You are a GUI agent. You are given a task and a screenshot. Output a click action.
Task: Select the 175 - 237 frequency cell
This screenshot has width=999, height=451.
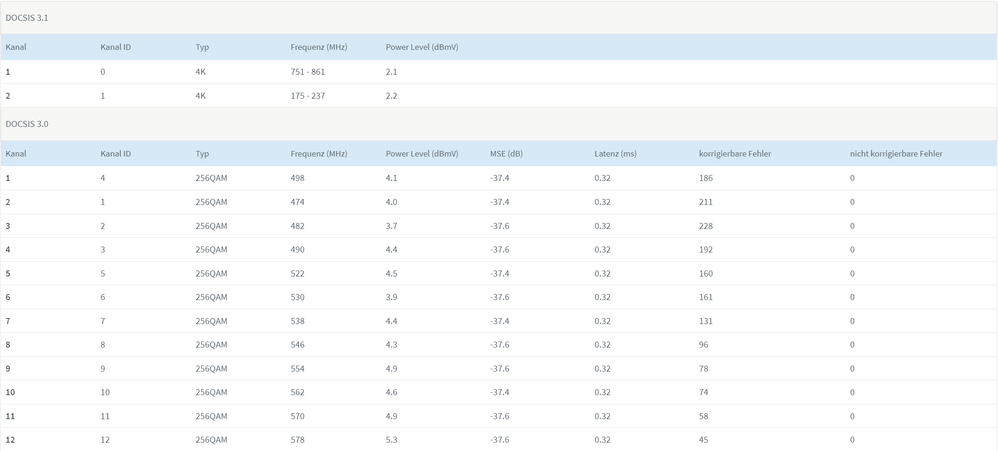coord(305,96)
